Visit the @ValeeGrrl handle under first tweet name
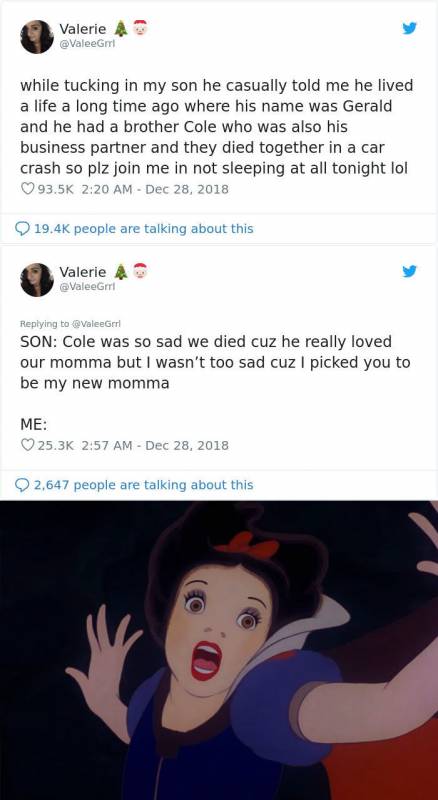Image resolution: width=438 pixels, height=800 pixels. (87, 44)
